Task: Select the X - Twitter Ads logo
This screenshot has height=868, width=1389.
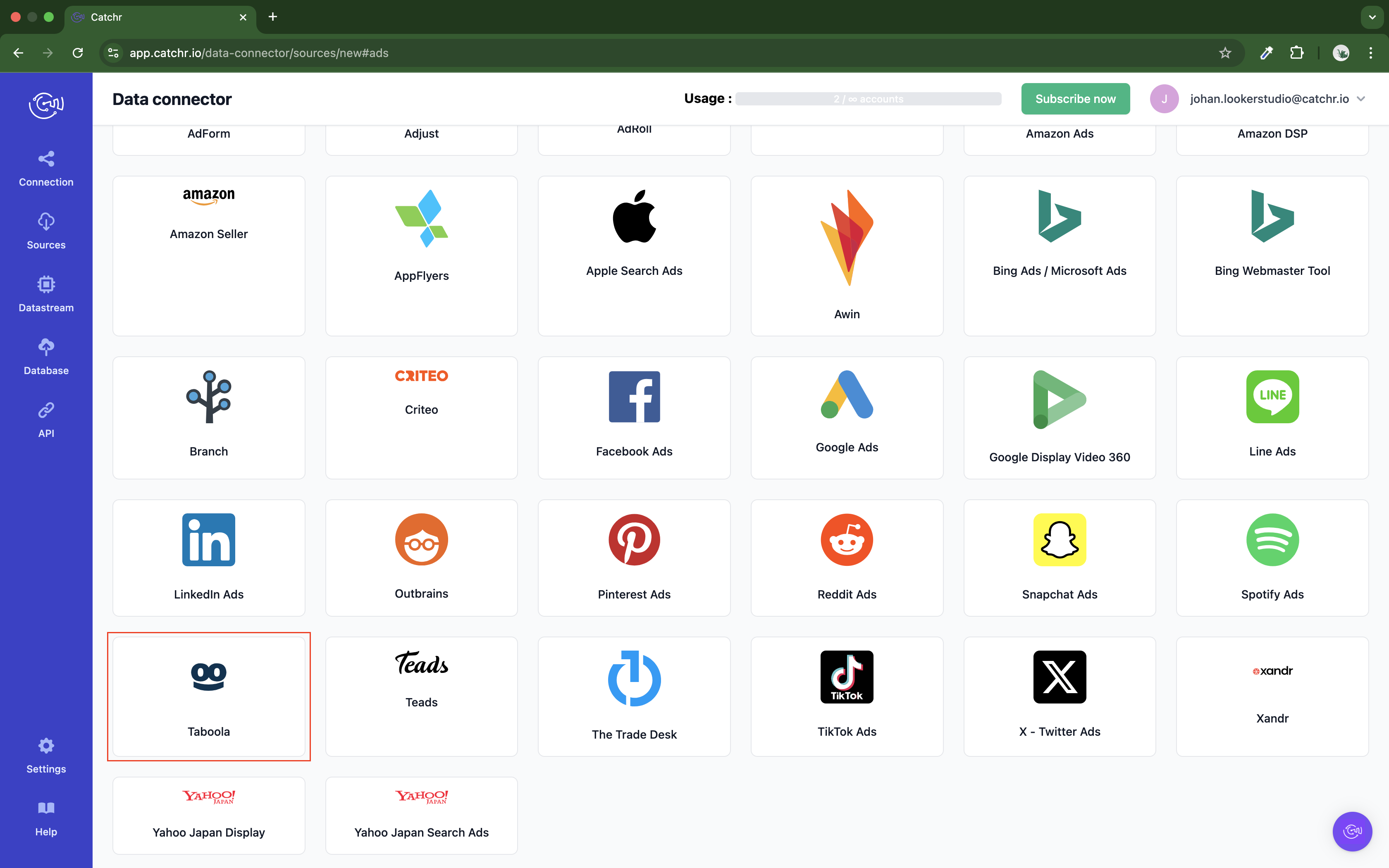Action: pos(1060,677)
